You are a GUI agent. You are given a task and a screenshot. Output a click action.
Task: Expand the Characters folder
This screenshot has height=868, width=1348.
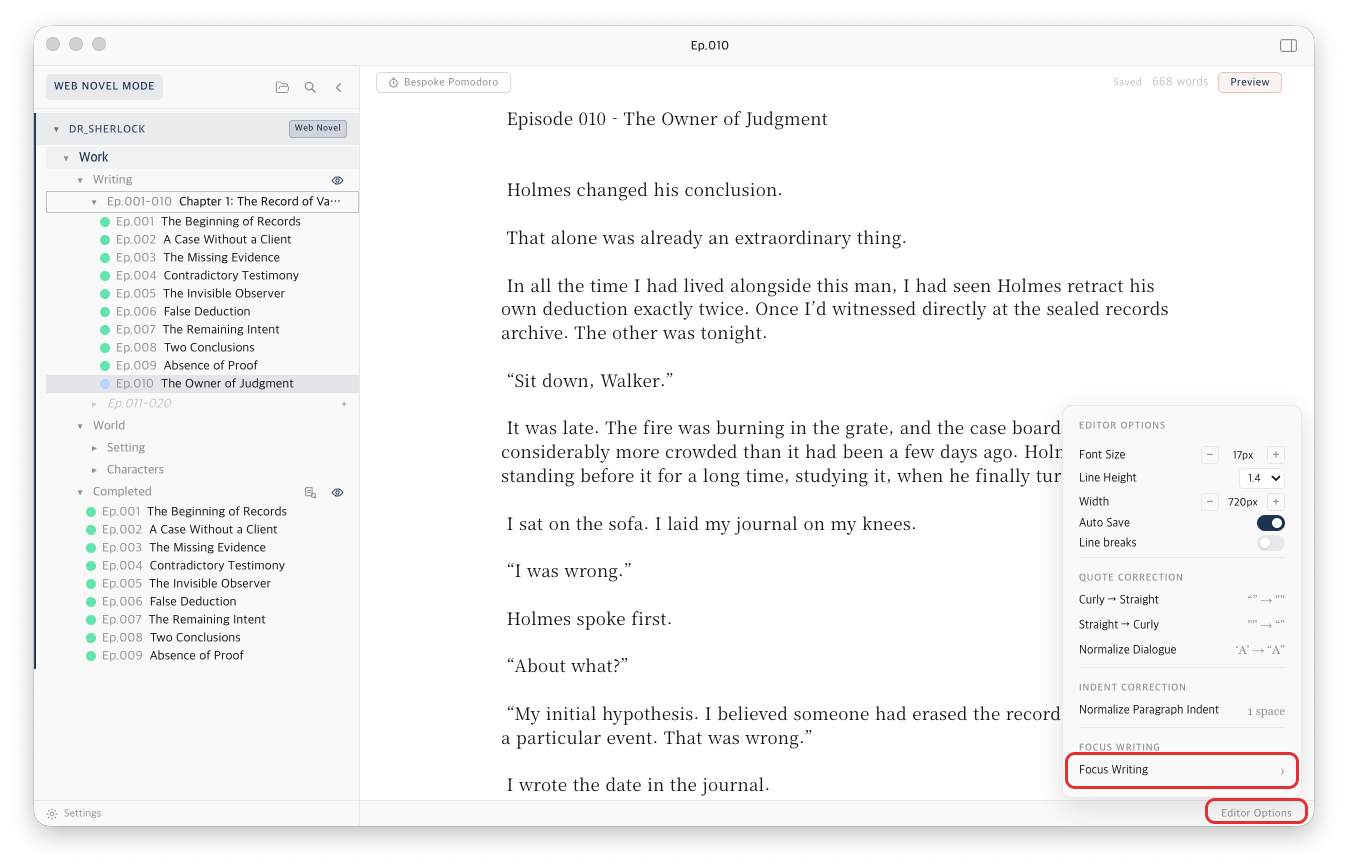point(94,470)
